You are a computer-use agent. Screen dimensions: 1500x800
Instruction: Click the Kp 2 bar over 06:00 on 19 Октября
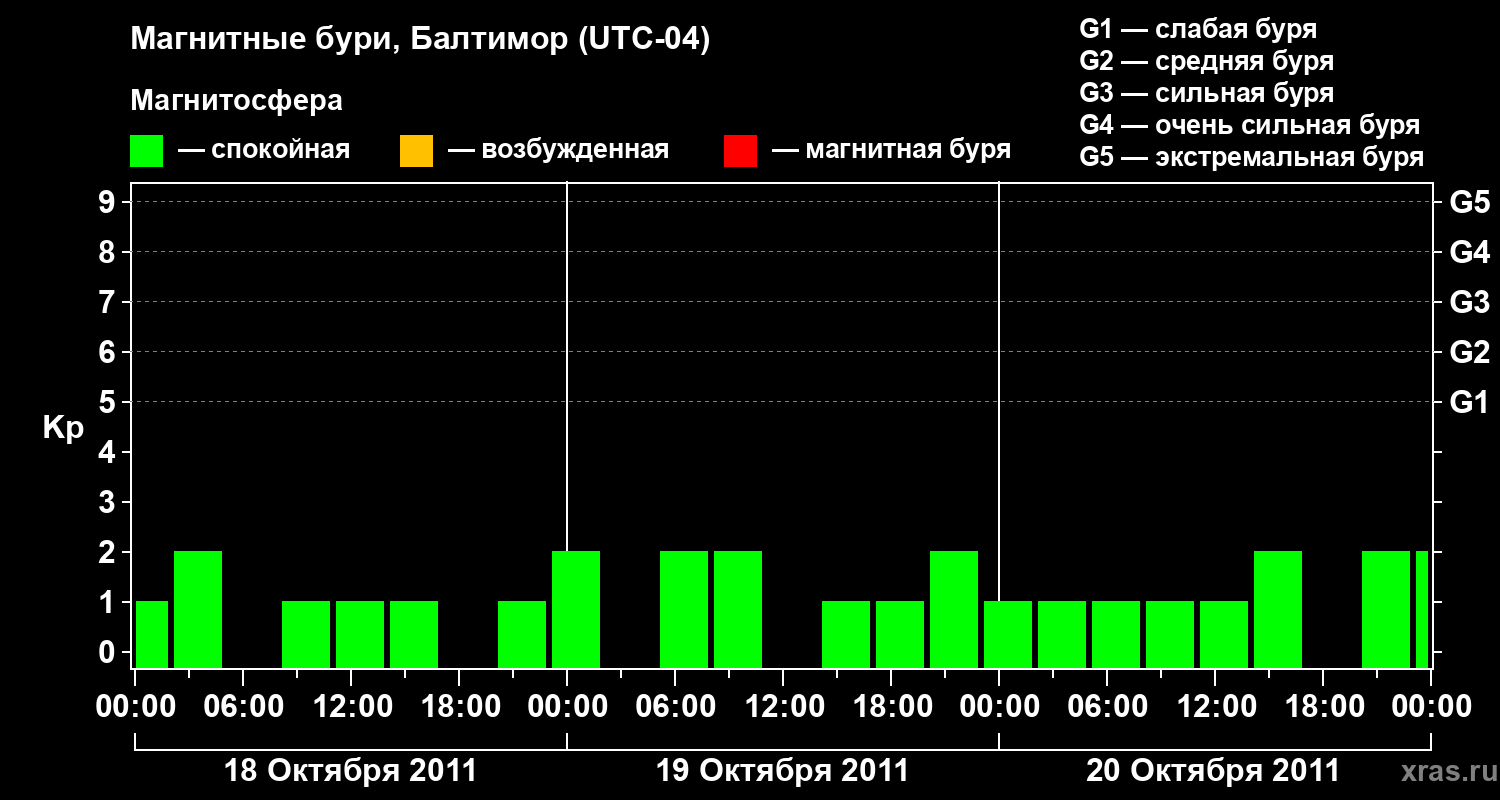click(x=684, y=609)
